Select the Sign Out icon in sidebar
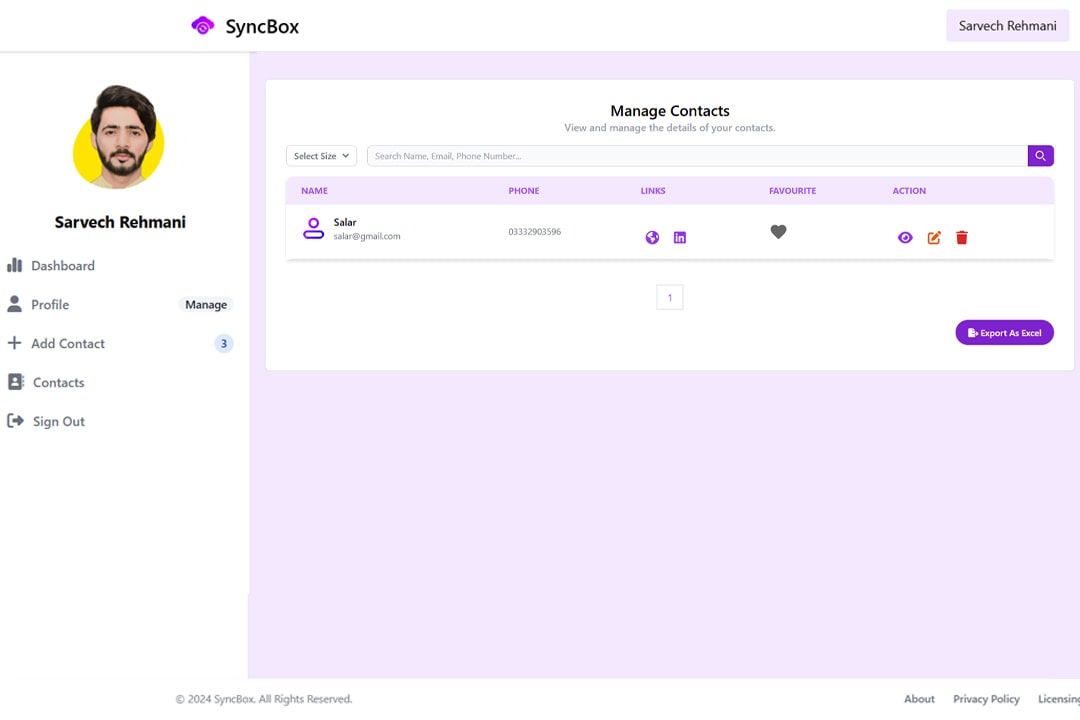1080x720 pixels. pyautogui.click(x=16, y=420)
